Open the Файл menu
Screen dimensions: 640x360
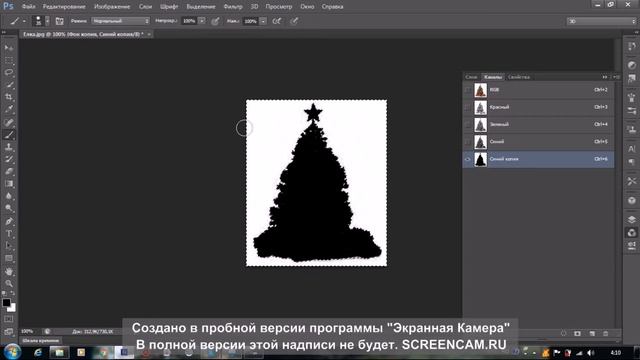coord(28,7)
